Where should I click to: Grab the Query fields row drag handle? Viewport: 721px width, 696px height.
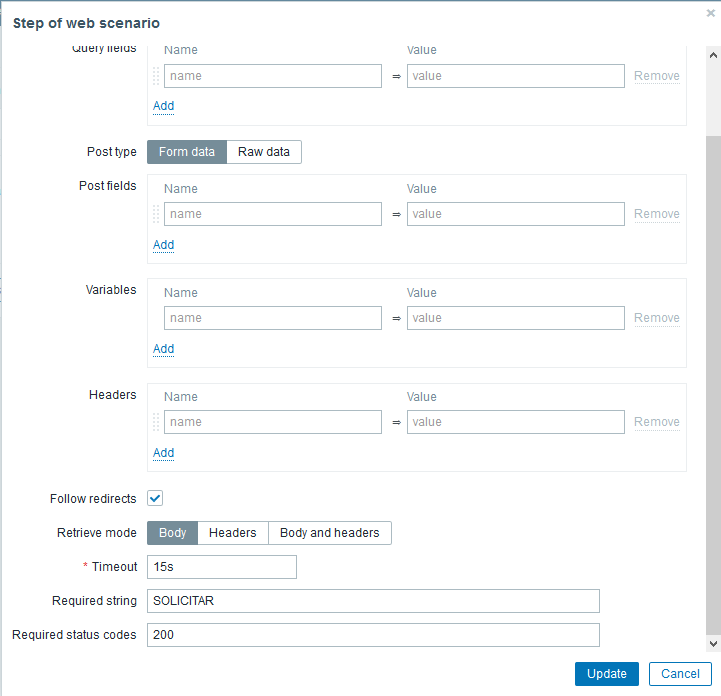pos(156,76)
